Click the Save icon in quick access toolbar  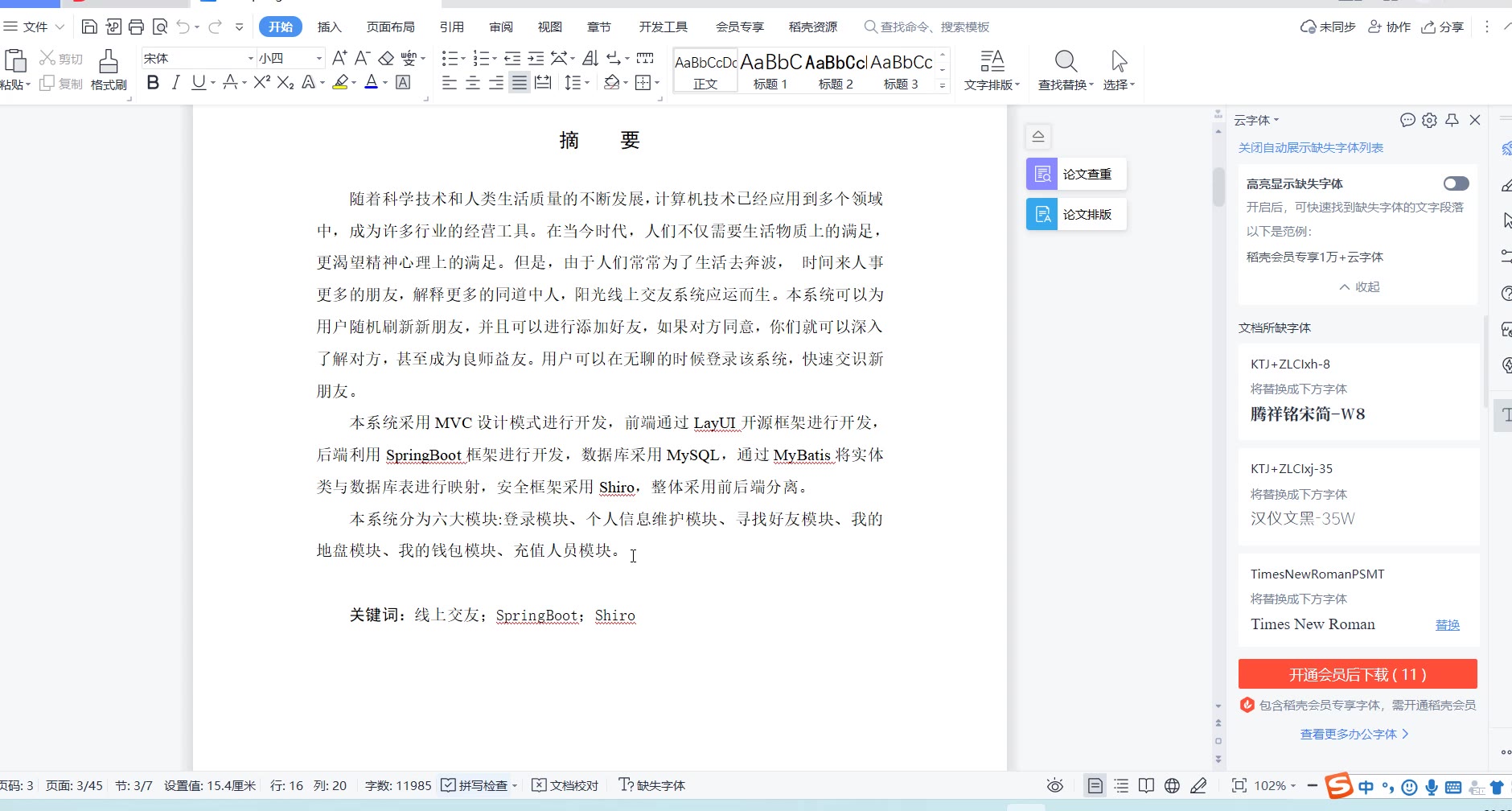89,27
